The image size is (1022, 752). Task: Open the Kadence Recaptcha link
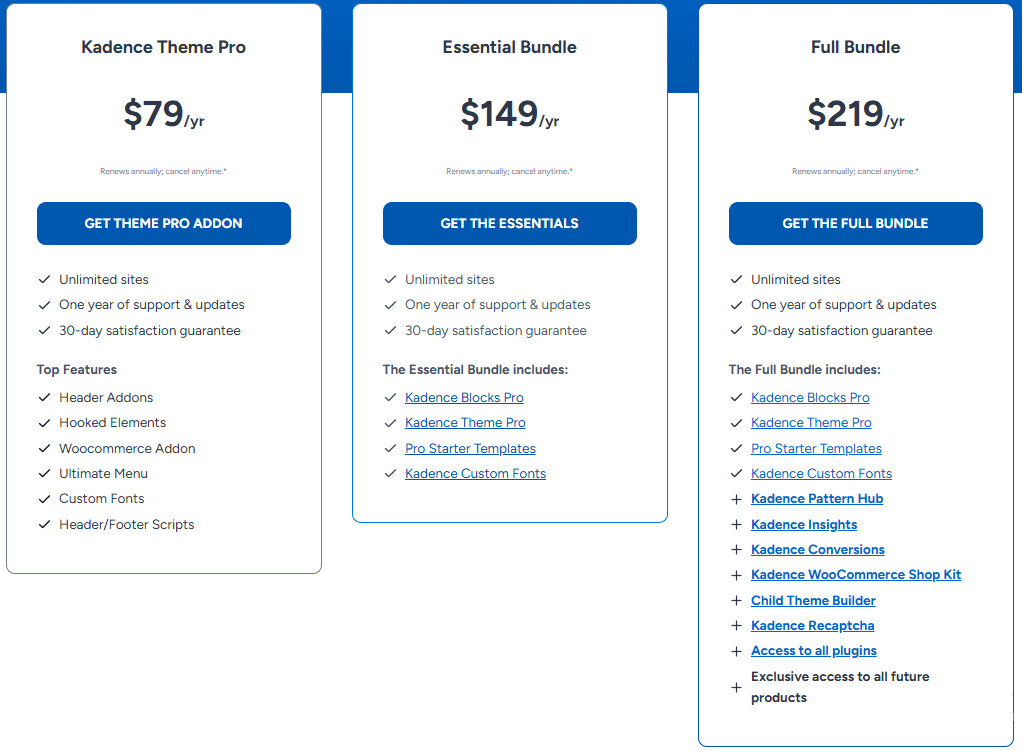point(812,625)
